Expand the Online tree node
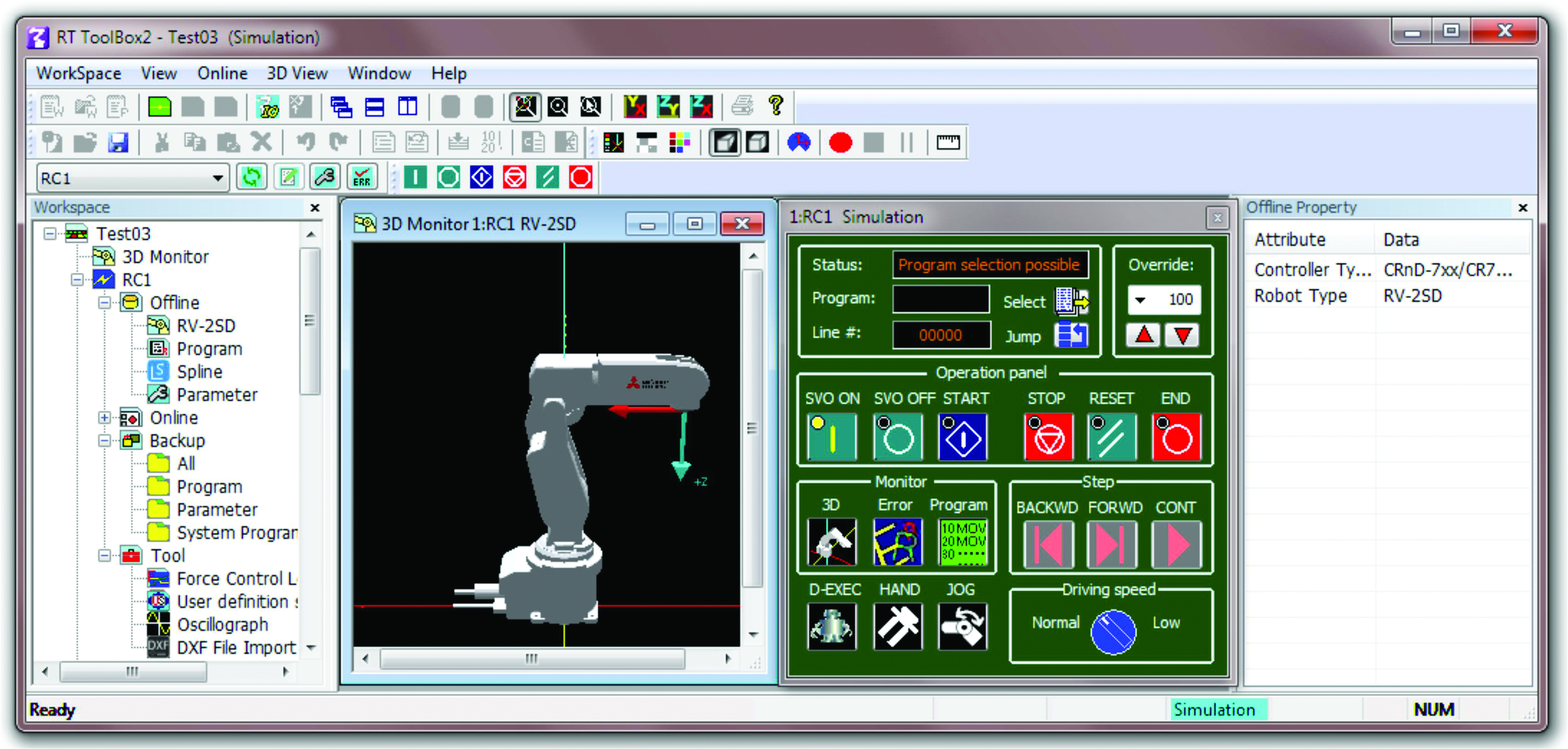This screenshot has height=749, width=1568. tap(105, 418)
